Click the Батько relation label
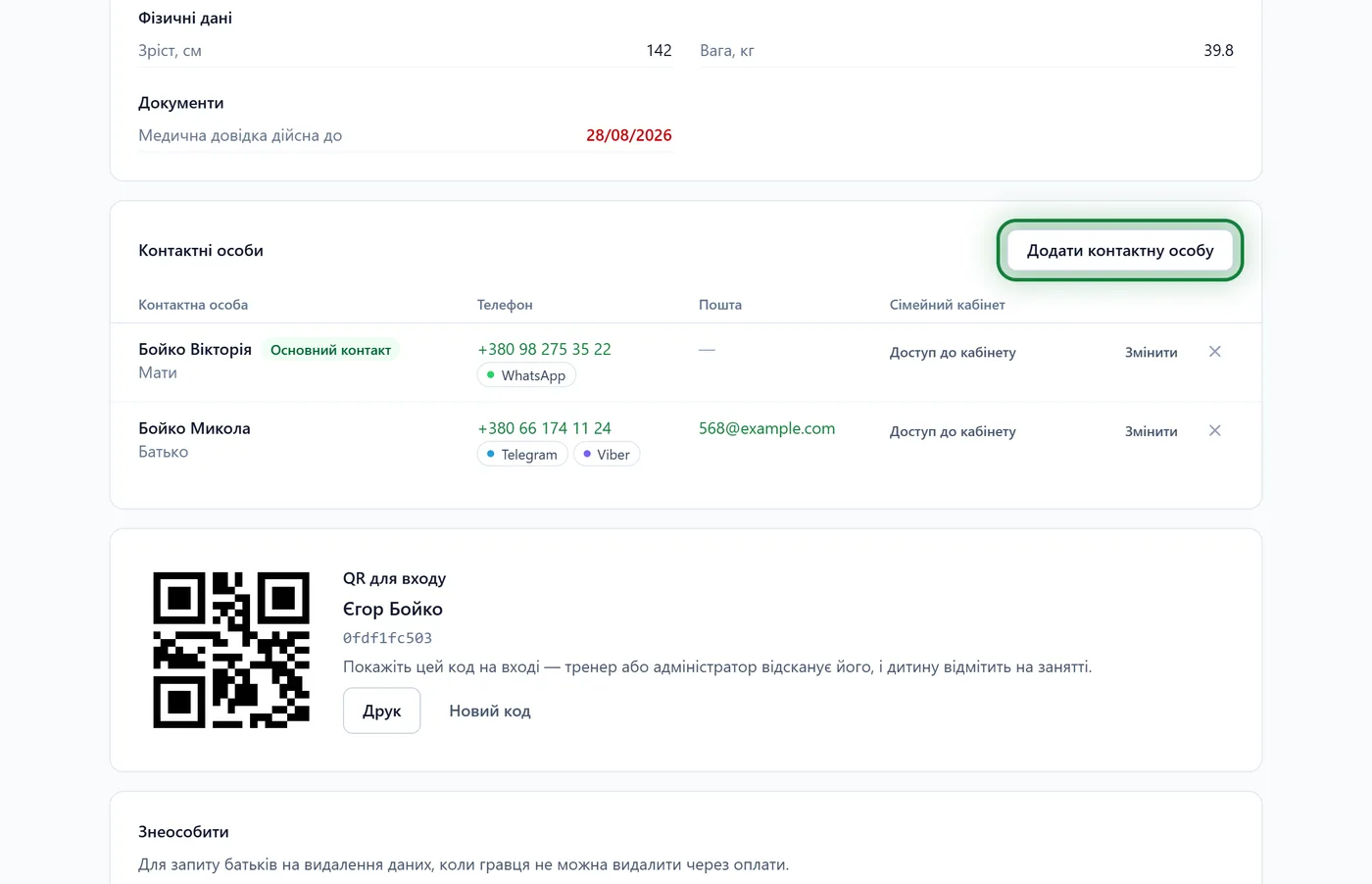 [163, 452]
